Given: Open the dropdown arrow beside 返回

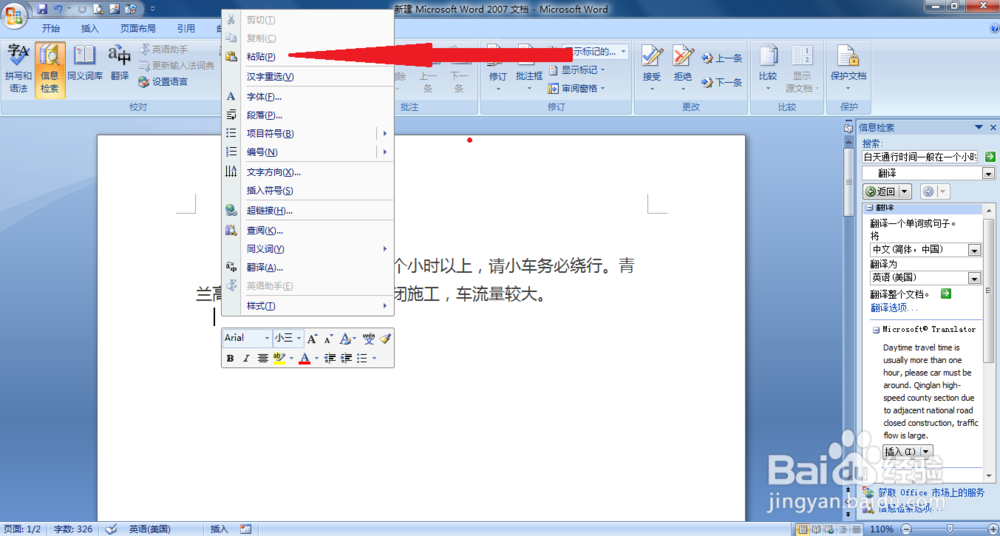Looking at the screenshot, I should (x=906, y=191).
